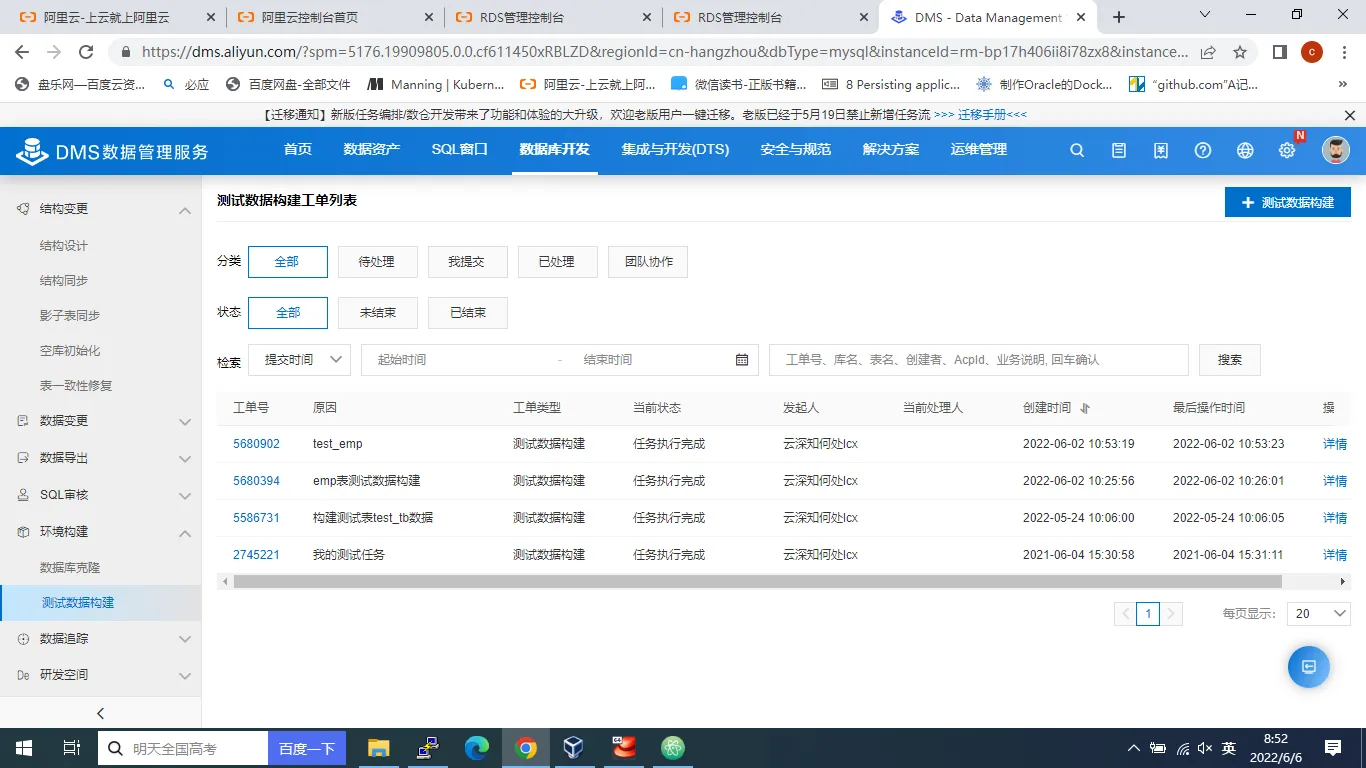Open 详情 for the test_emp row
The width and height of the screenshot is (1366, 768).
pyautogui.click(x=1335, y=444)
